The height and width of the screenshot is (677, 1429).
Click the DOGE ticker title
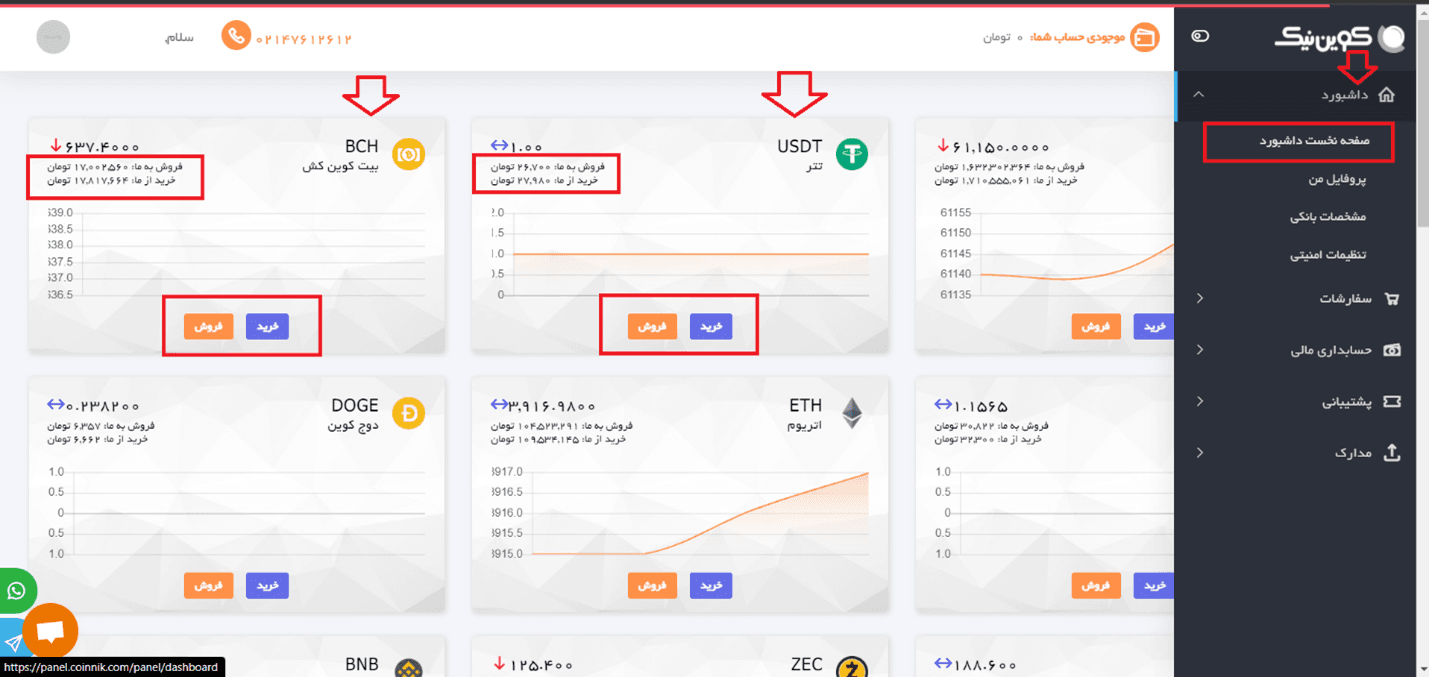(355, 405)
